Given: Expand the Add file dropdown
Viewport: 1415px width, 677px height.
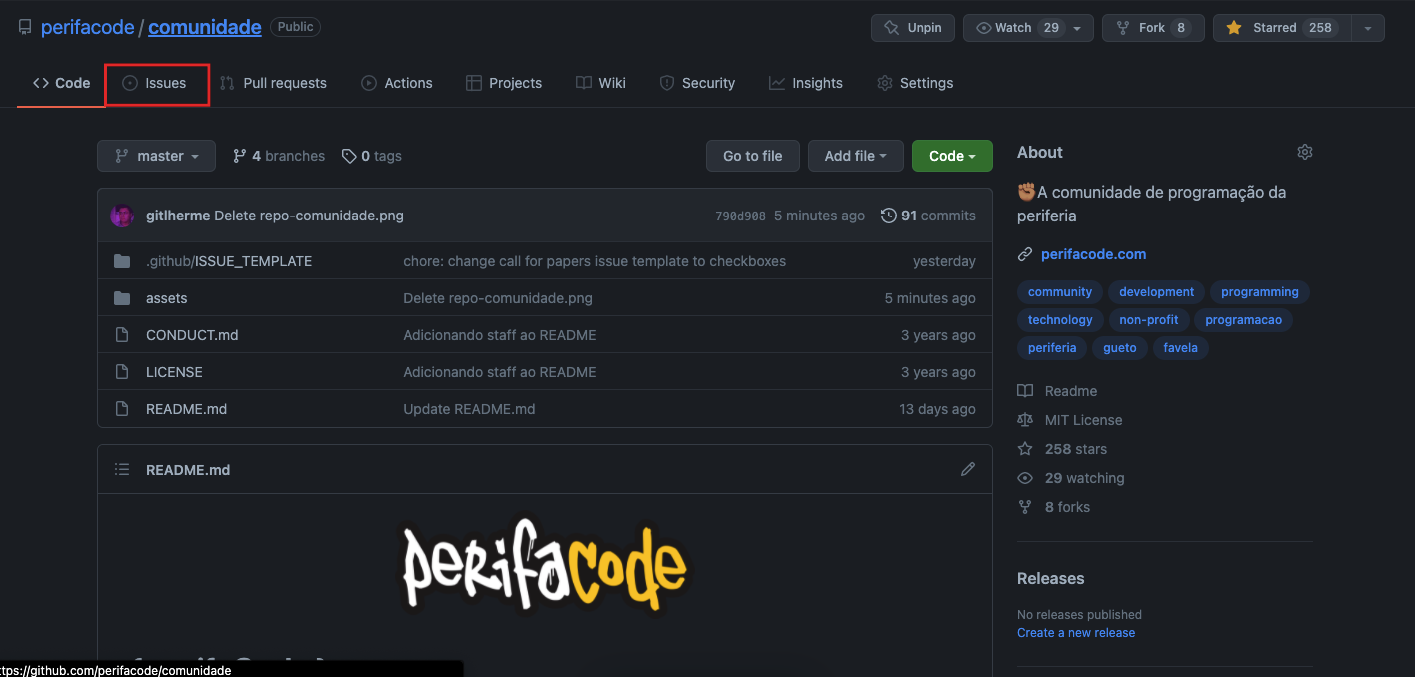Looking at the screenshot, I should click(x=856, y=156).
